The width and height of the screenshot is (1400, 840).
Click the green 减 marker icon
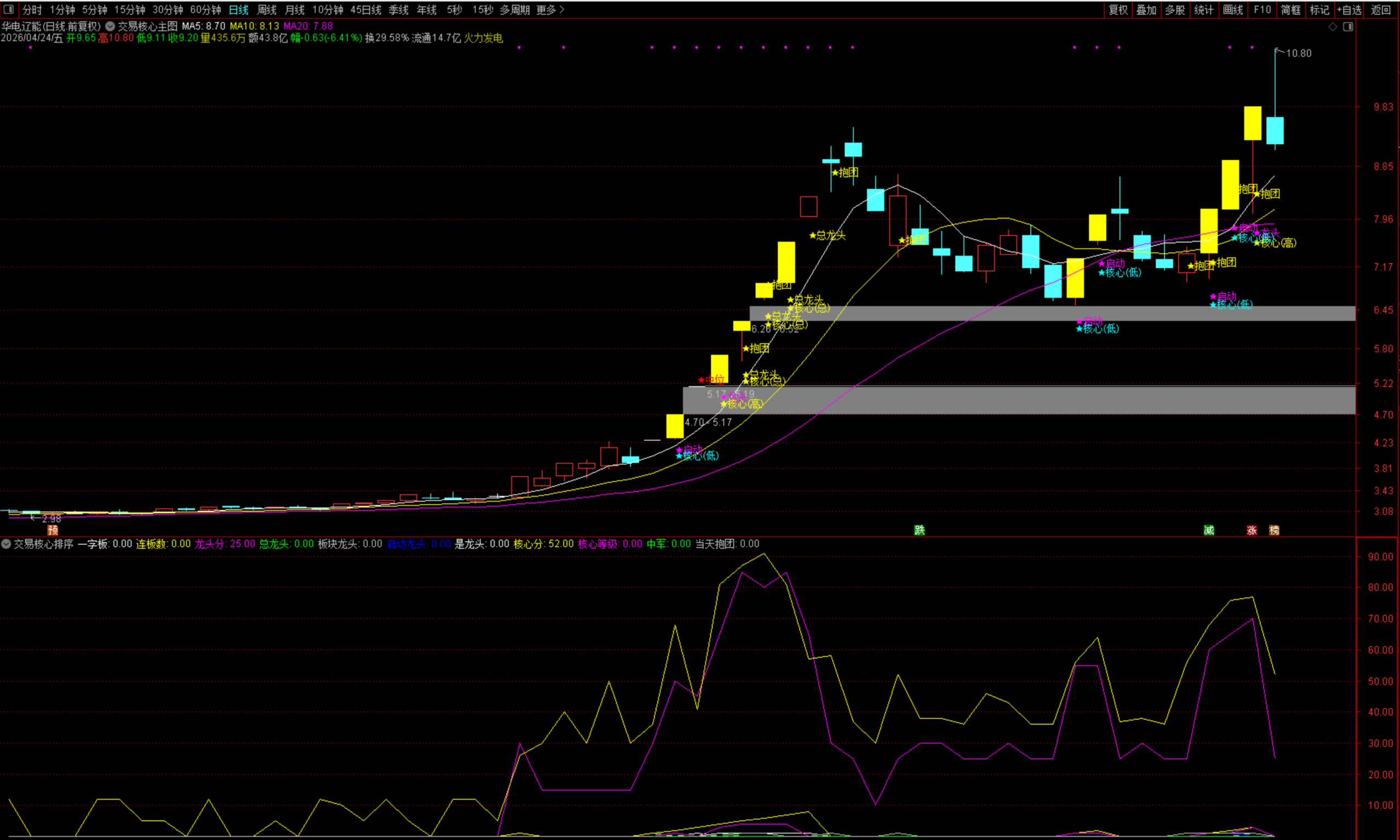click(x=1209, y=530)
